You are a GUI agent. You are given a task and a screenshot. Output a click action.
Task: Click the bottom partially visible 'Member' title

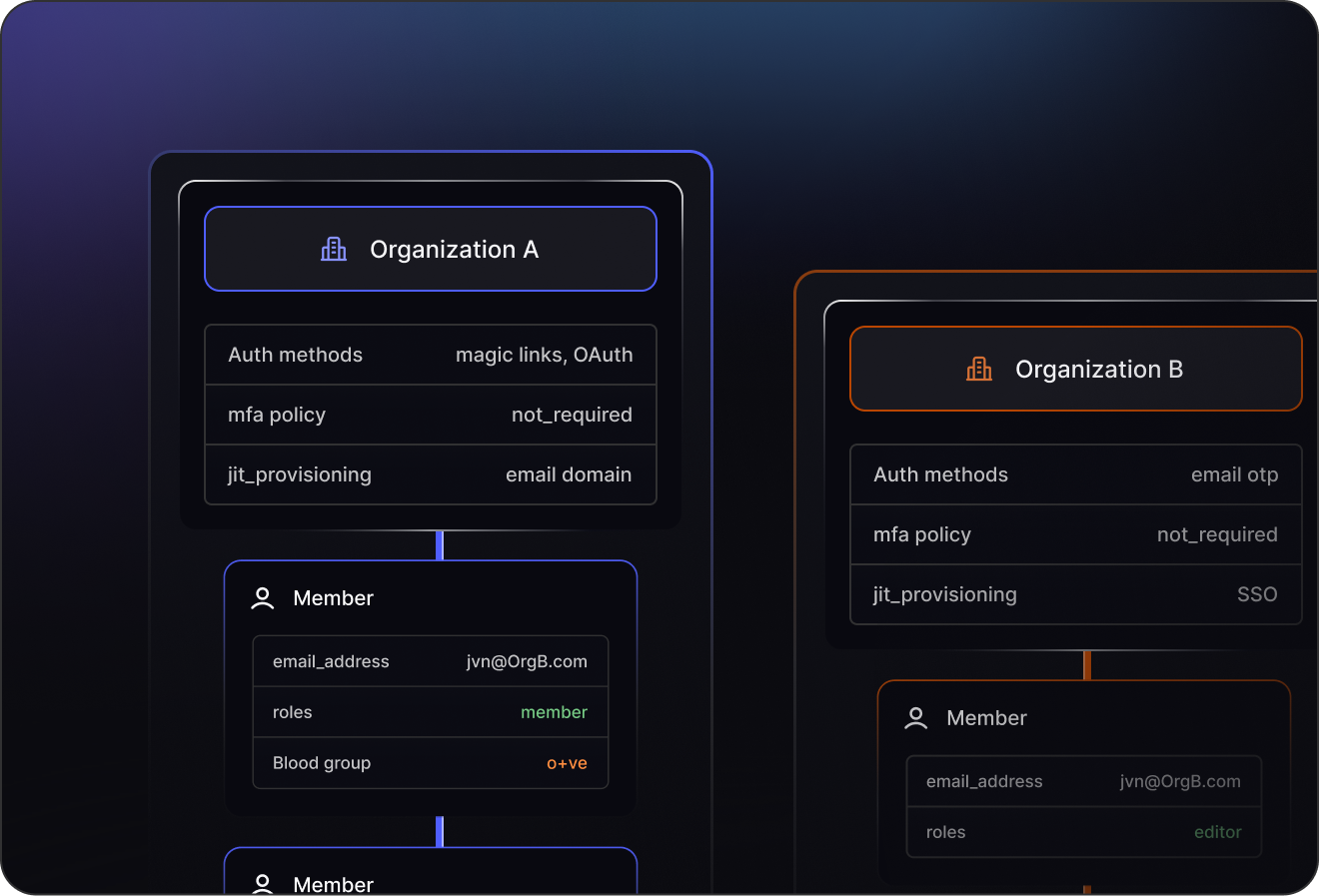coord(334,884)
